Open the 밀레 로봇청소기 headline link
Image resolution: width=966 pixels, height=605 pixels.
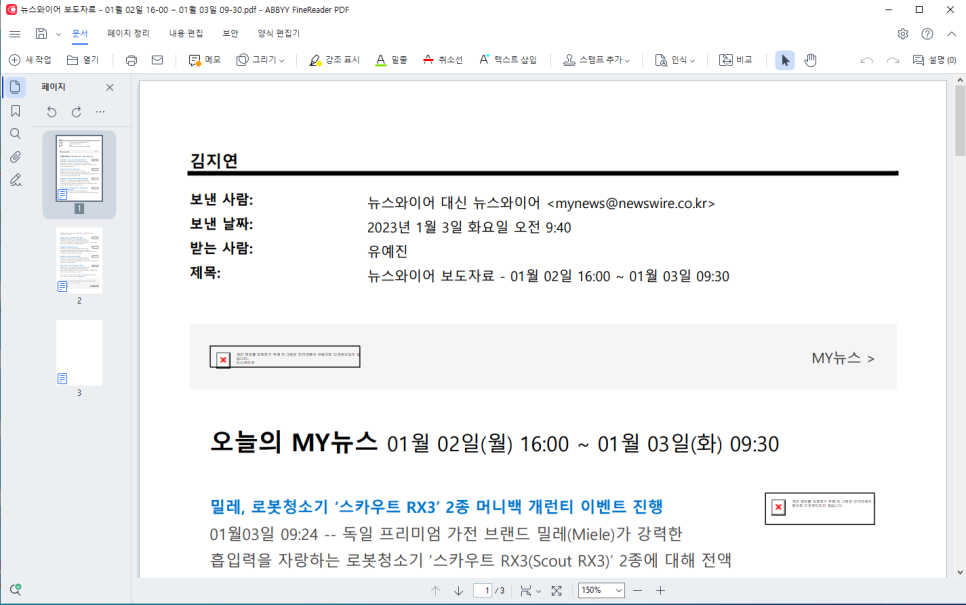pos(436,506)
